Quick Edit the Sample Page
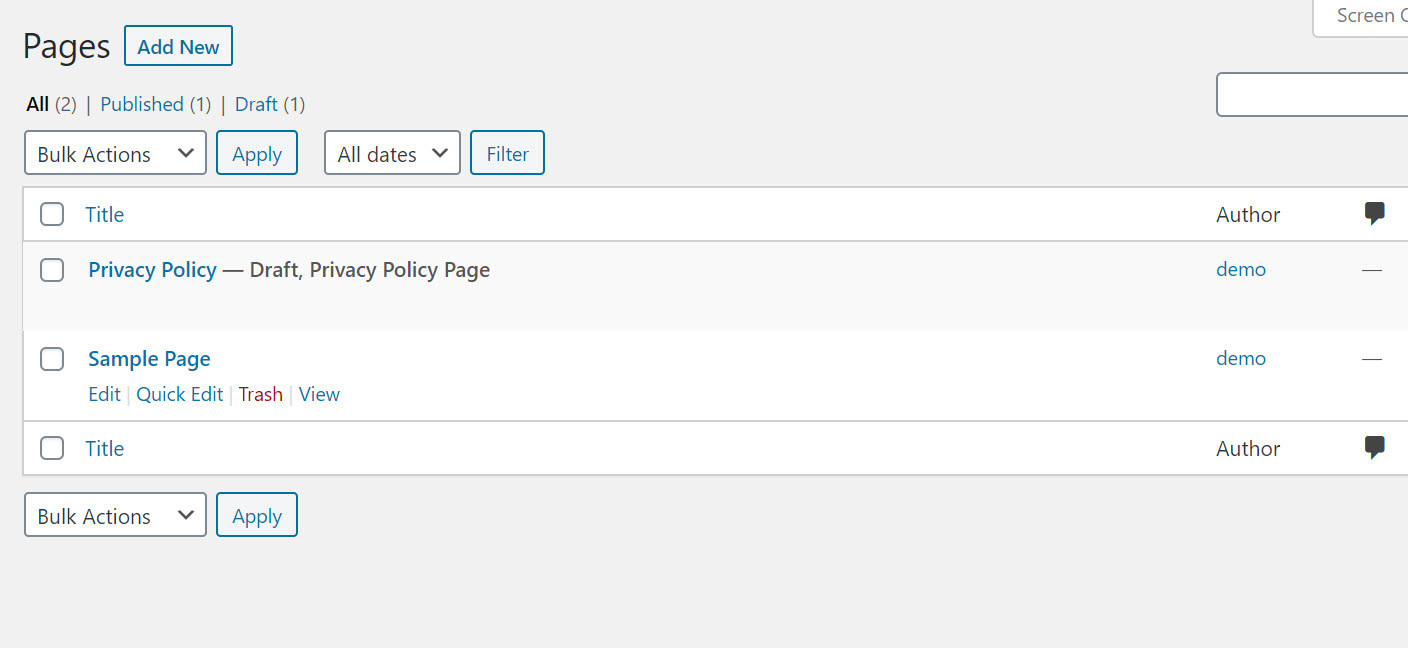The height and width of the screenshot is (648, 1408). pyautogui.click(x=179, y=393)
